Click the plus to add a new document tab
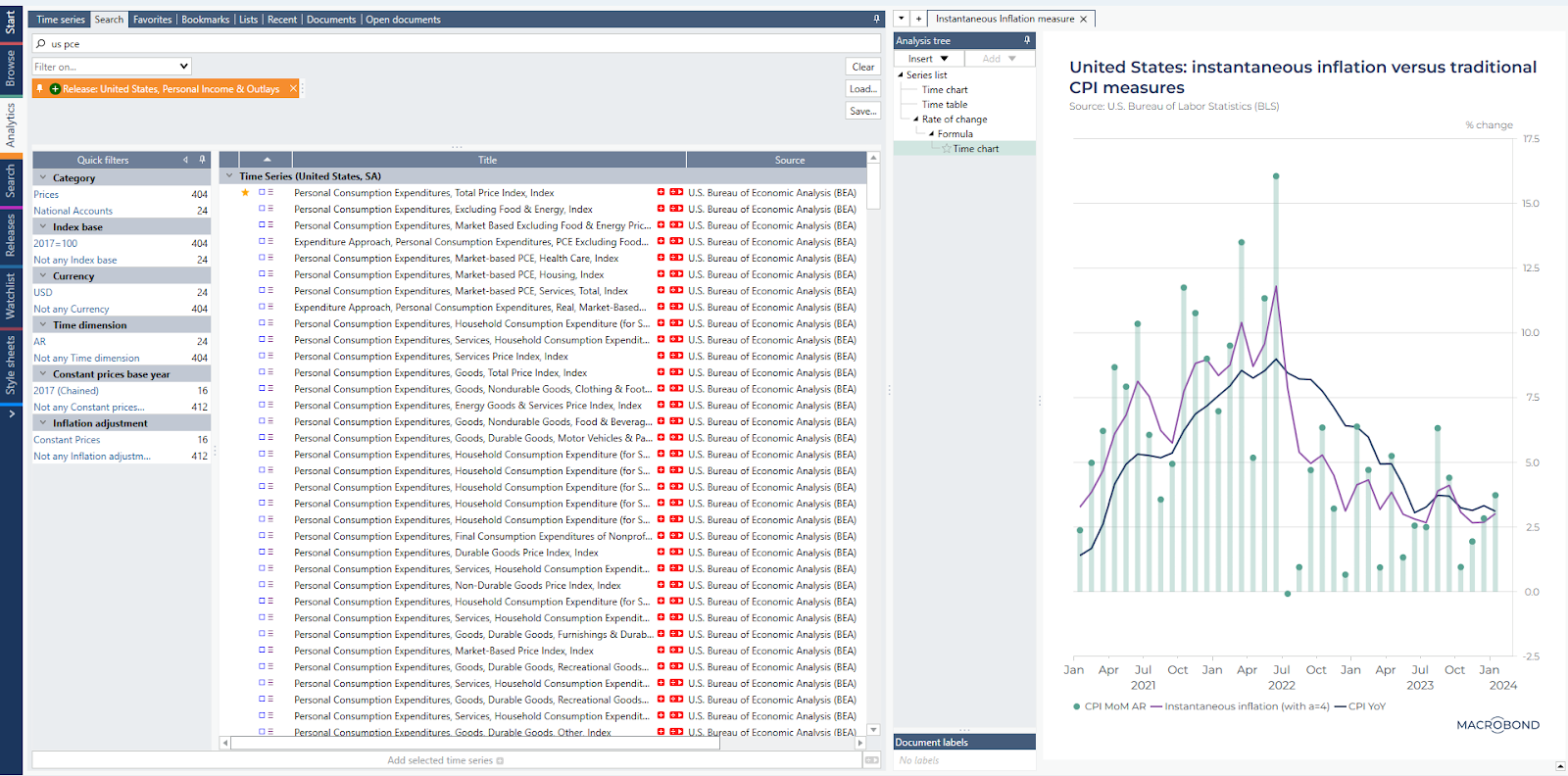The height and width of the screenshot is (776, 1568). pos(918,19)
